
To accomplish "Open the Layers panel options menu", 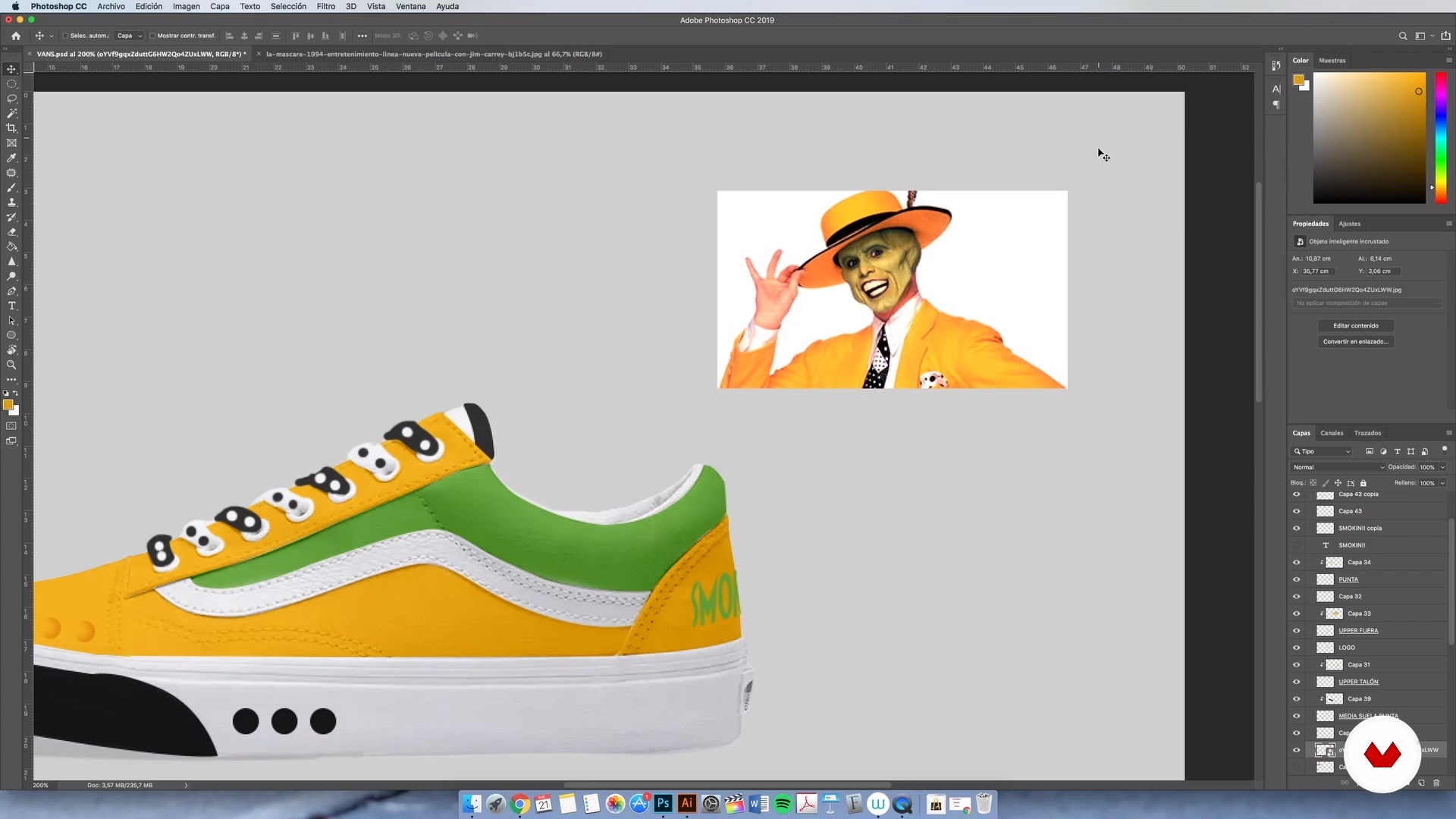I will tap(1448, 433).
